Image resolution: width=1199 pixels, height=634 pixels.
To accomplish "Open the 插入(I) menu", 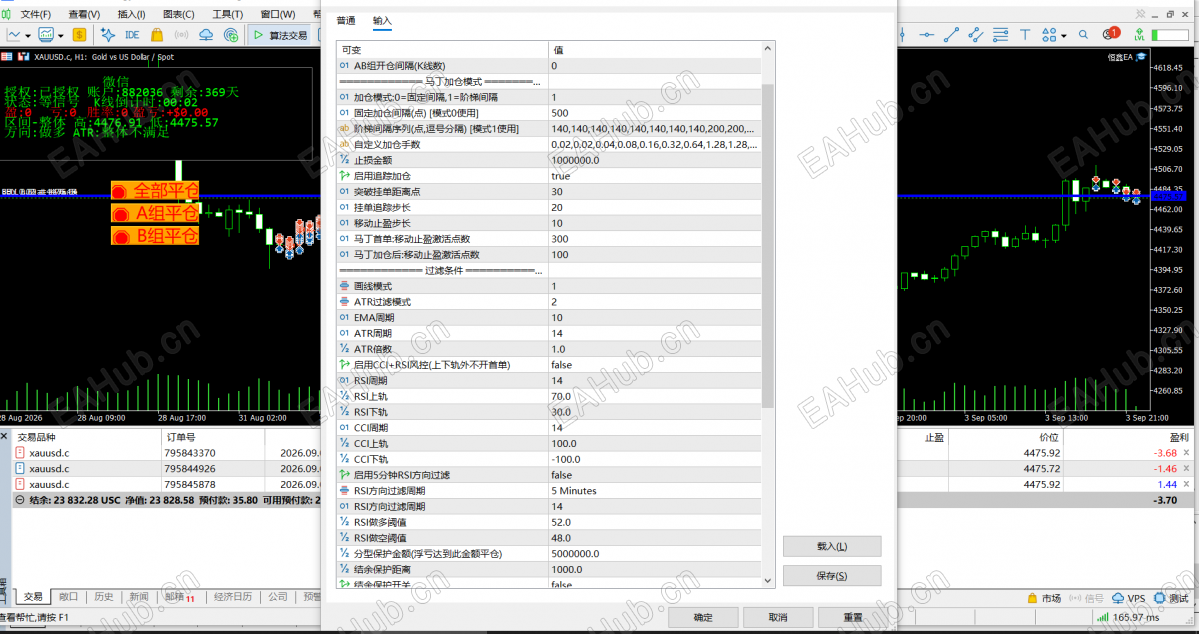I will pos(132,15).
